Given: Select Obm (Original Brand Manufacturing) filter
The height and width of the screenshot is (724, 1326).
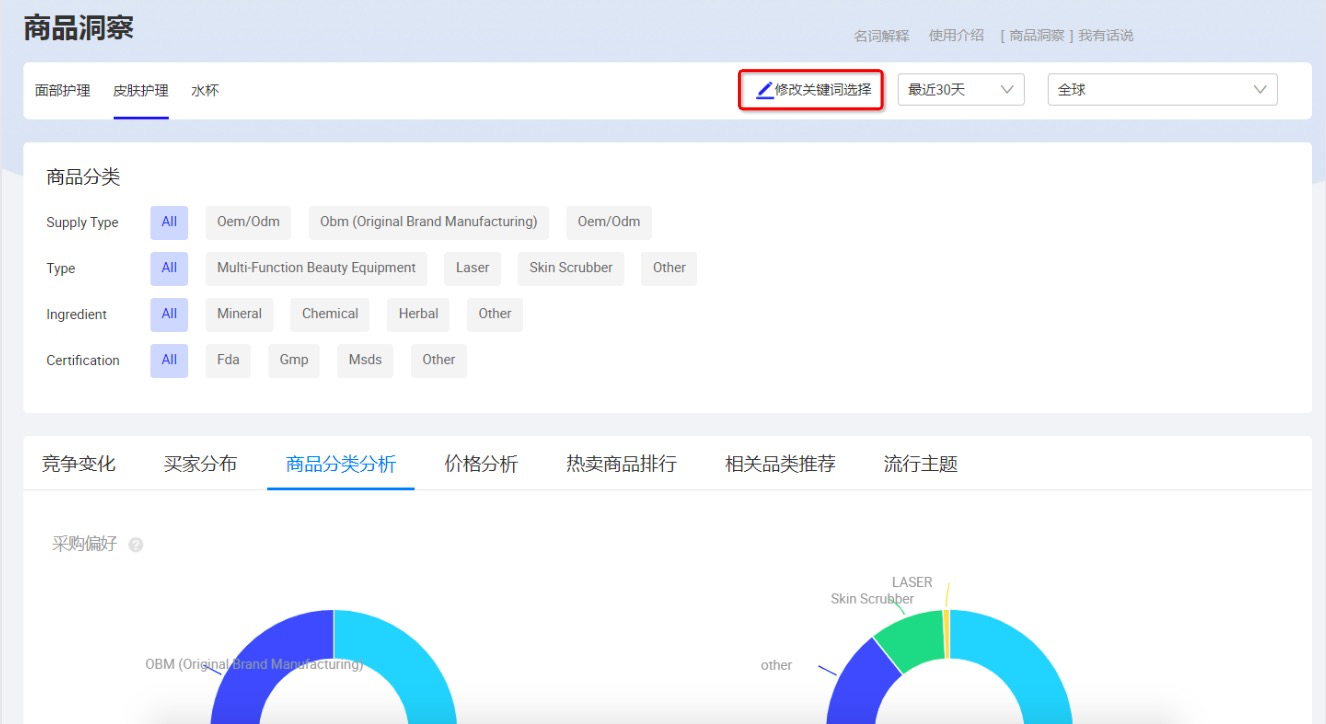Looking at the screenshot, I should pyautogui.click(x=428, y=222).
